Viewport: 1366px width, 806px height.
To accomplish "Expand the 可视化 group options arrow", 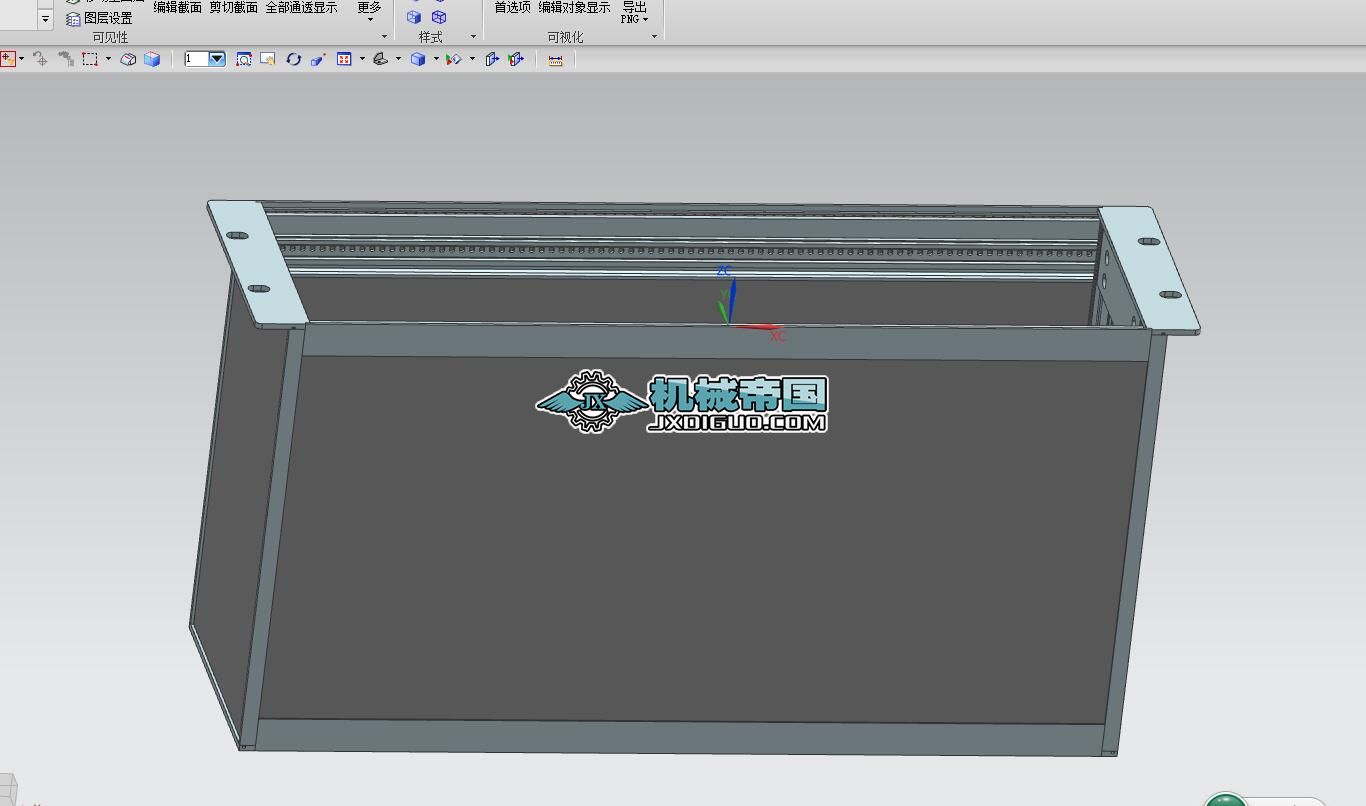I will 654,37.
